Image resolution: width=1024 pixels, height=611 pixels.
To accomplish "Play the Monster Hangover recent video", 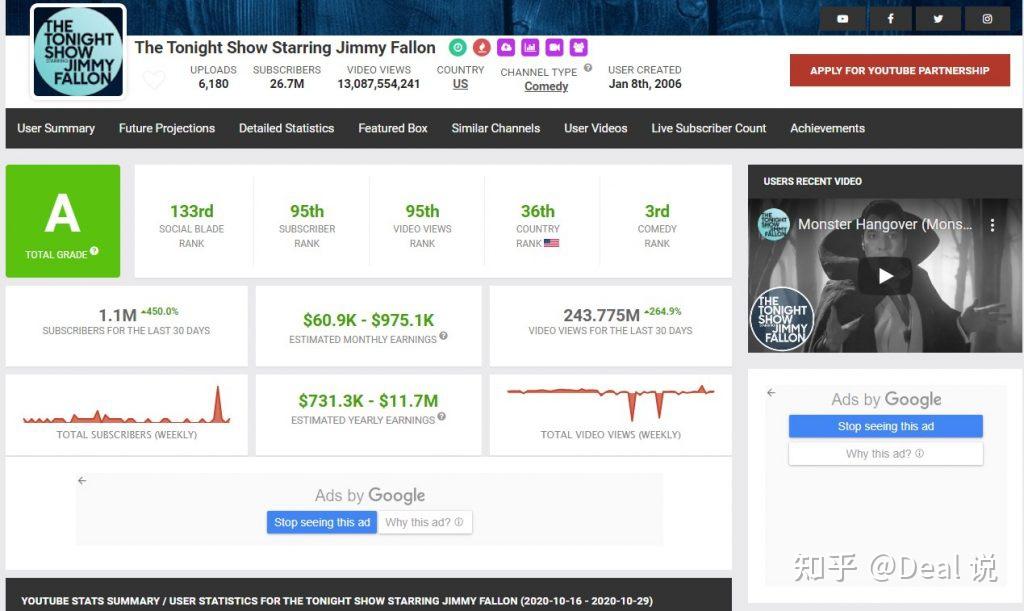I will point(884,277).
